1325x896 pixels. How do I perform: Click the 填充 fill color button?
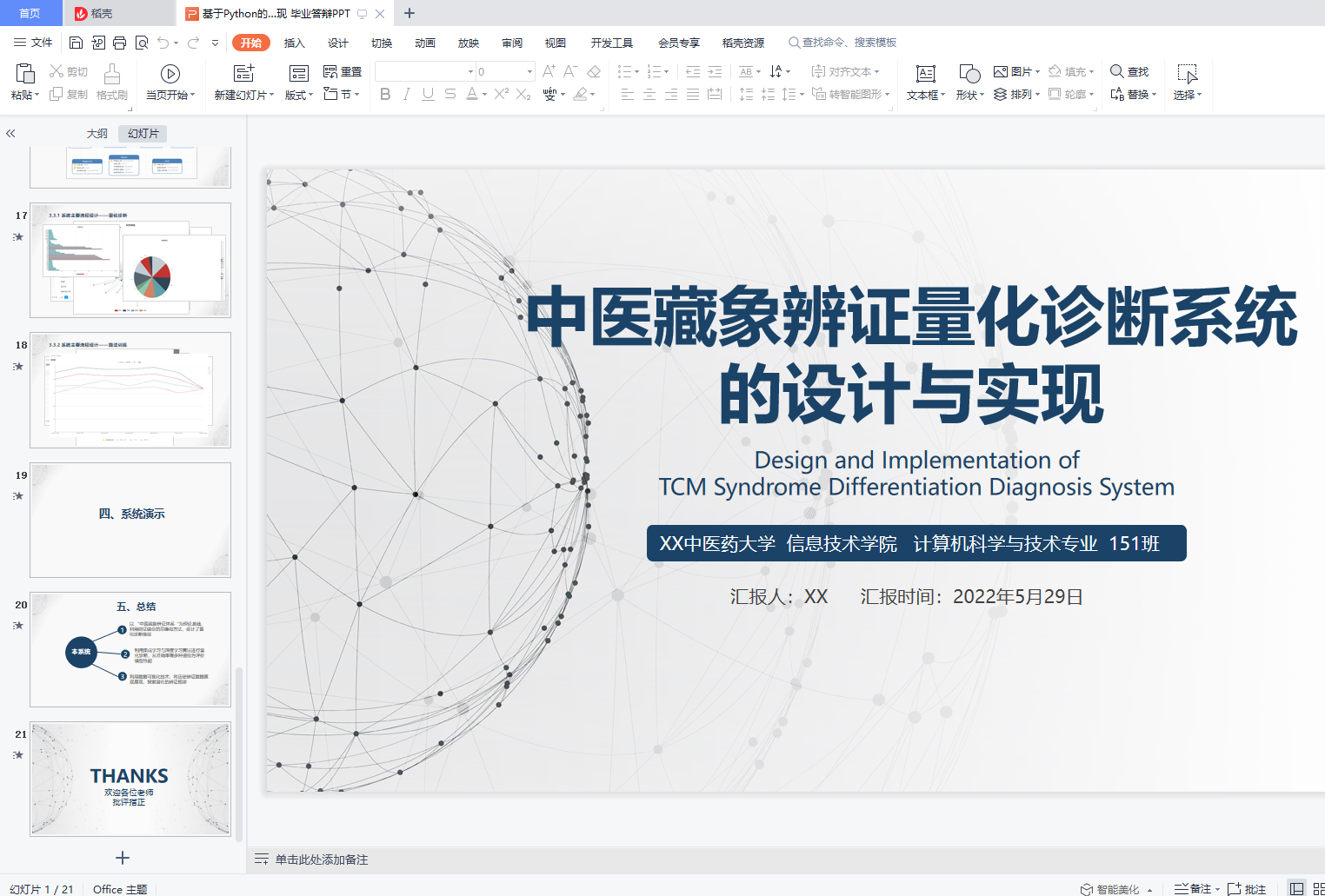1070,71
